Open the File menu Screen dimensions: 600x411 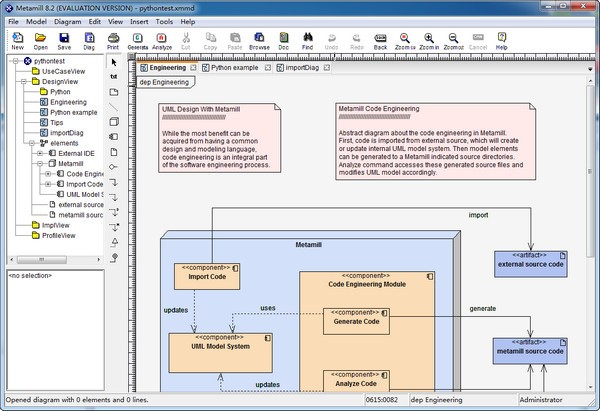click(x=13, y=22)
